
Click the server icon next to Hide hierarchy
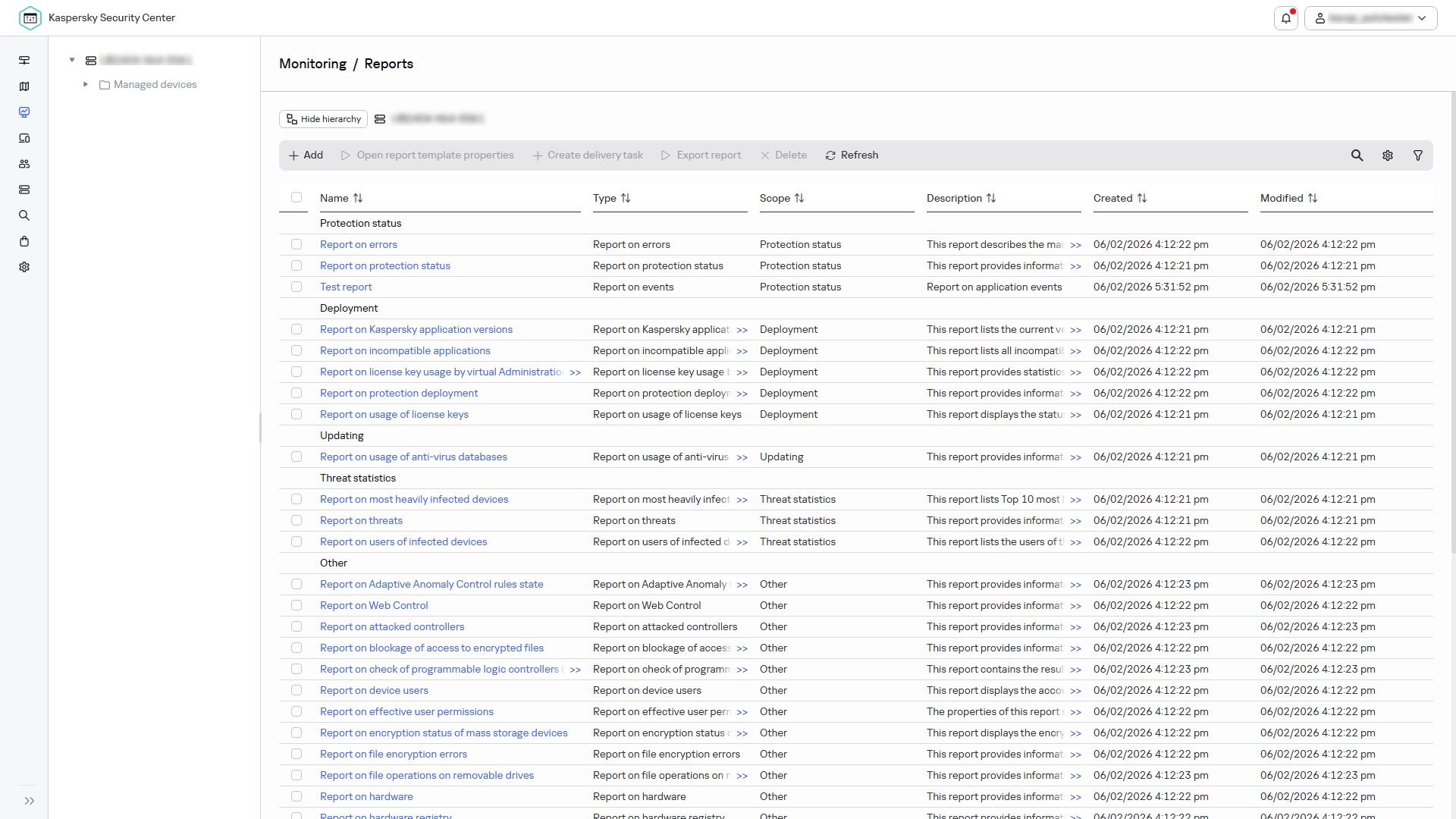click(380, 119)
